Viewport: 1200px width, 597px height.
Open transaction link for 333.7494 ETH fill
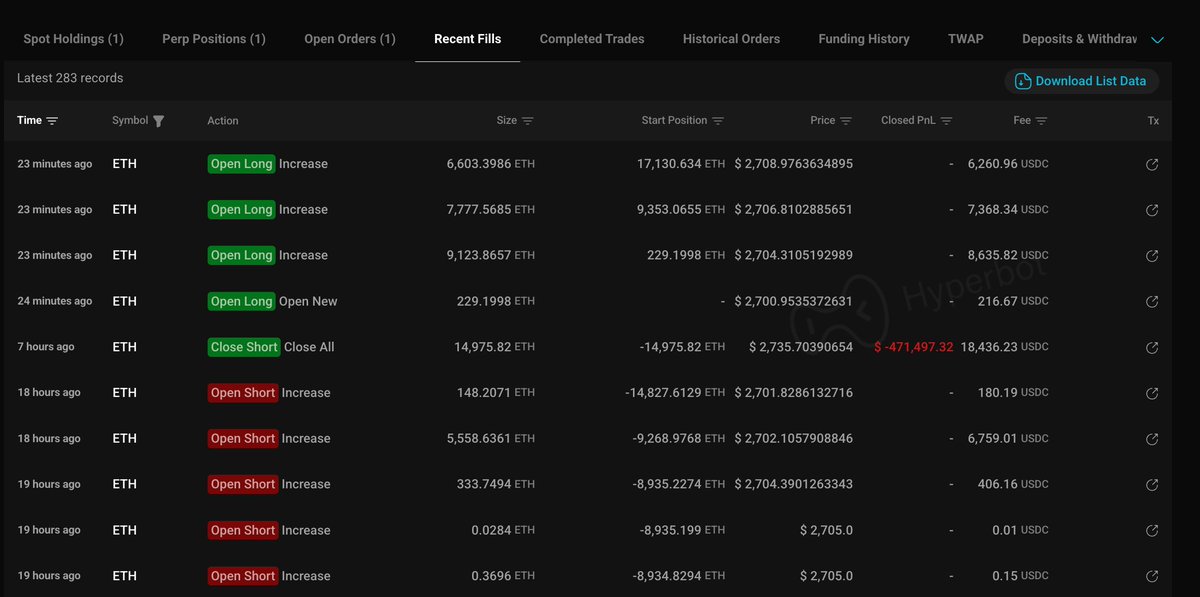pyautogui.click(x=1152, y=484)
